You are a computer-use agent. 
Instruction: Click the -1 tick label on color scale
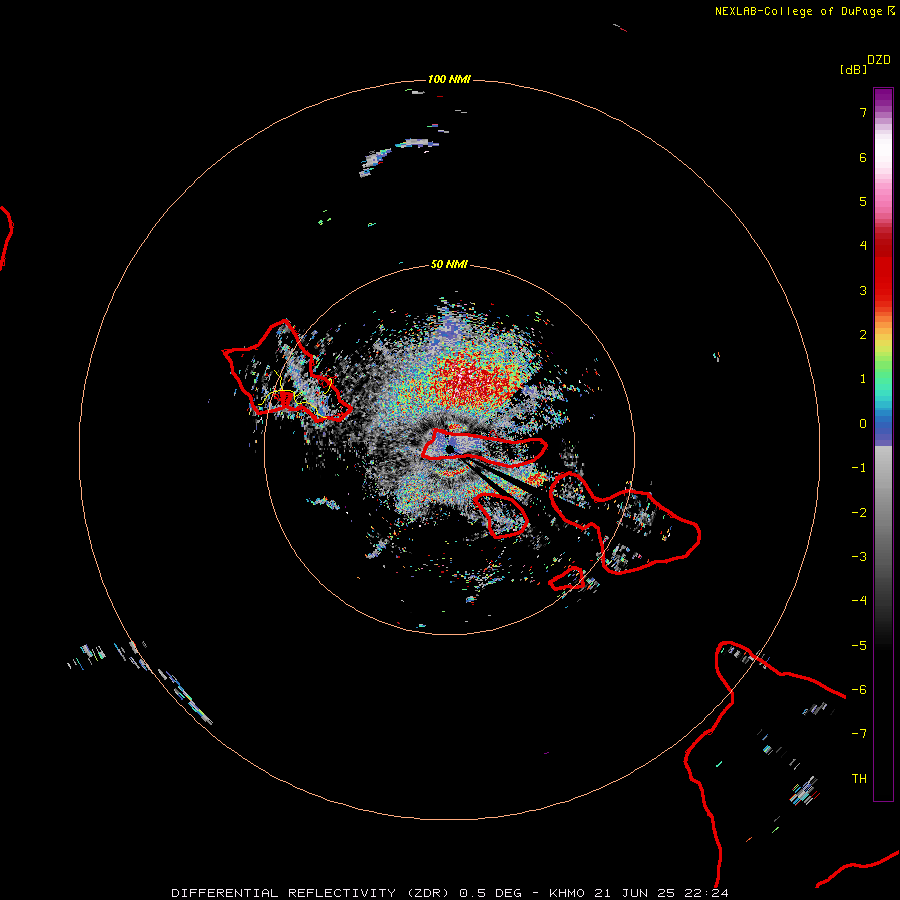[x=859, y=468]
